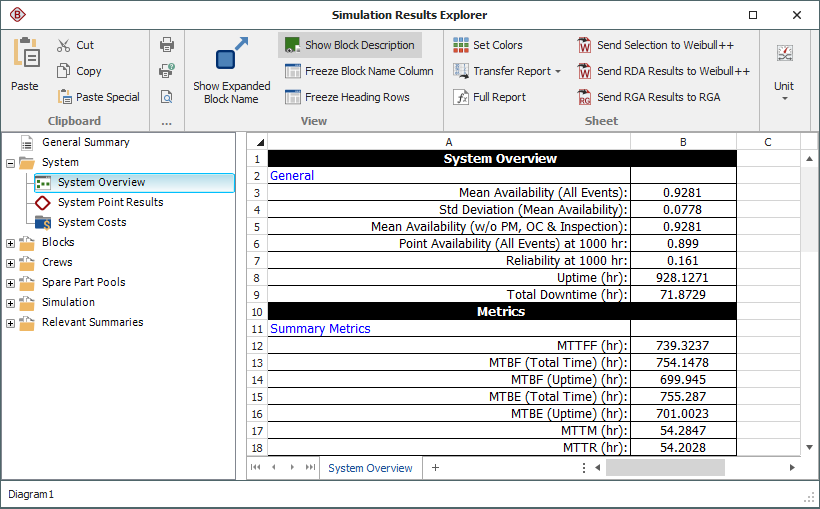Expand the Blocks tree folder
Viewport: 820px width, 509px height.
11,243
